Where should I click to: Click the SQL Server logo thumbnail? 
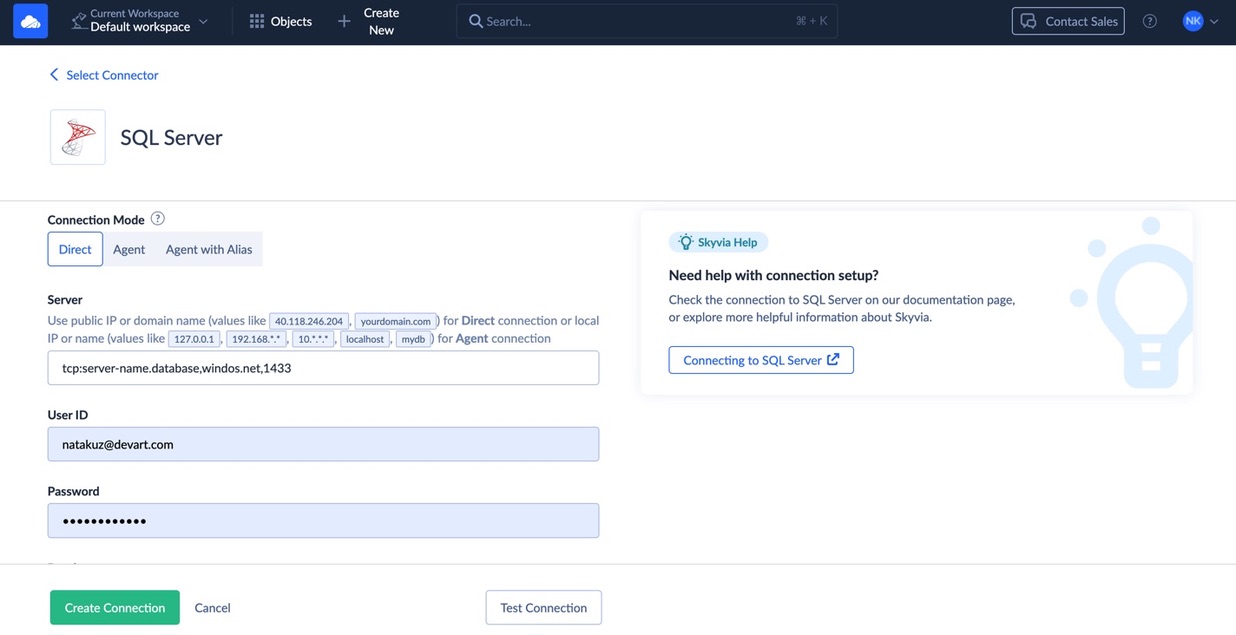coord(78,137)
